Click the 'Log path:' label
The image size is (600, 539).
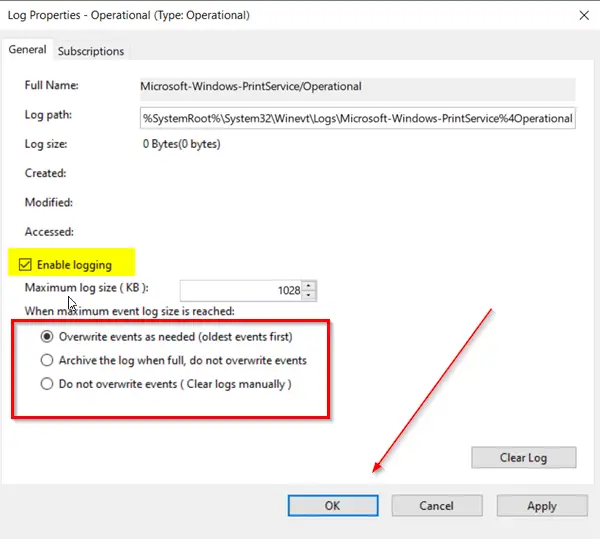tap(48, 115)
